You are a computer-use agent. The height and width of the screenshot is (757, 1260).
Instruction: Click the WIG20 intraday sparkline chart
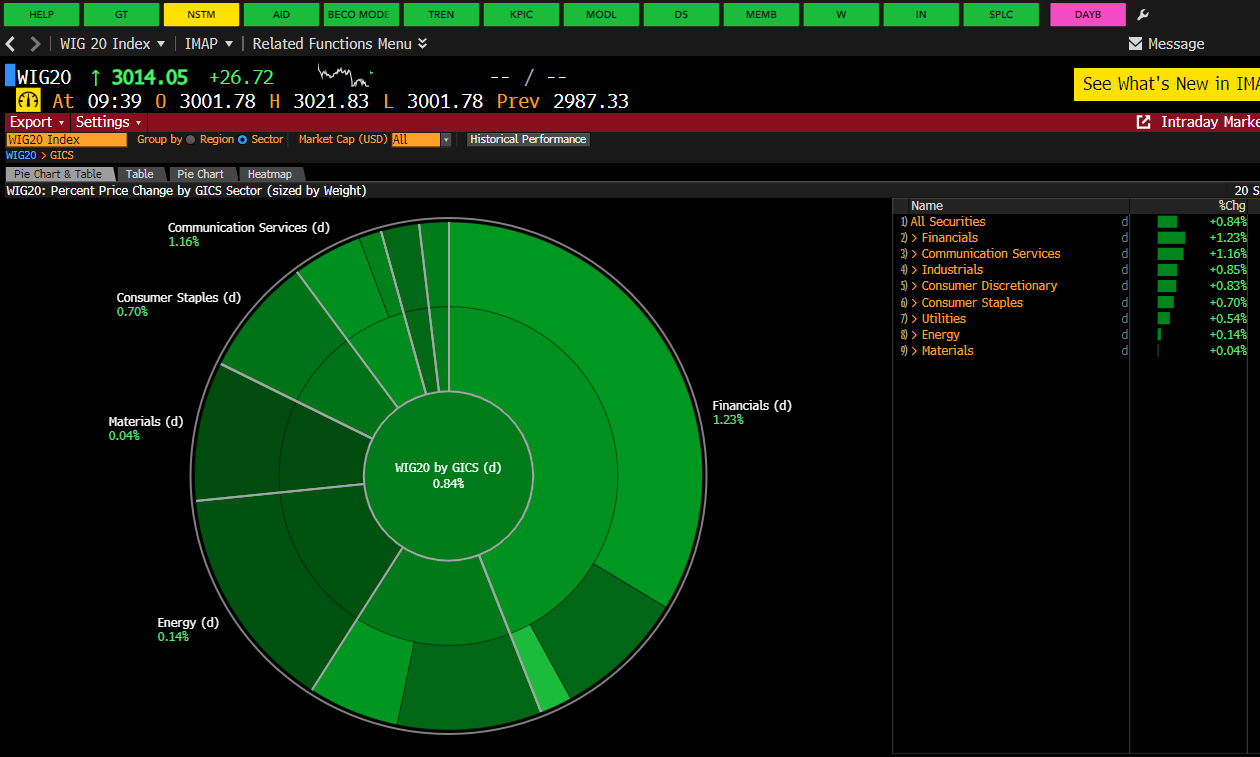344,74
